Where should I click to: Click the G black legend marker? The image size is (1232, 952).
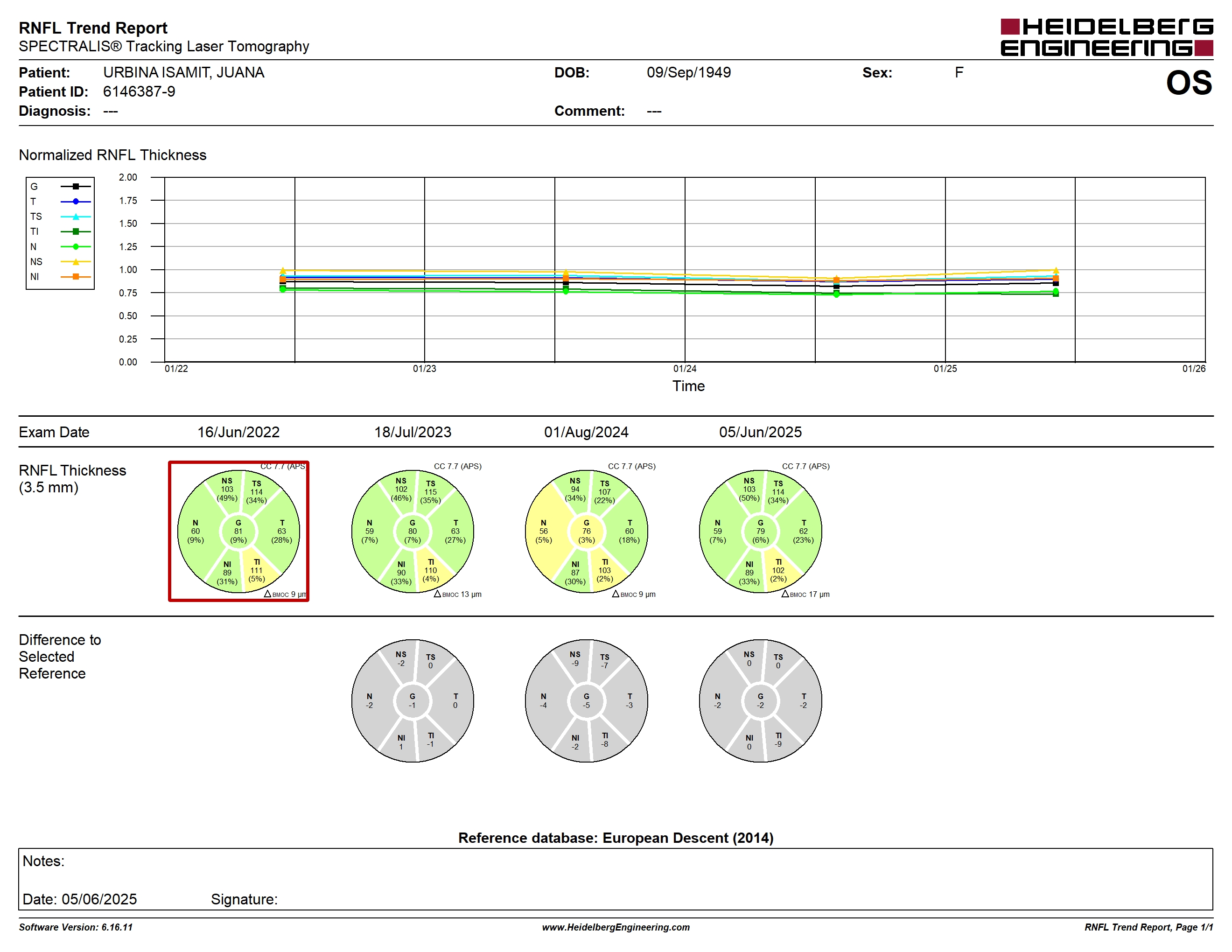point(76,186)
